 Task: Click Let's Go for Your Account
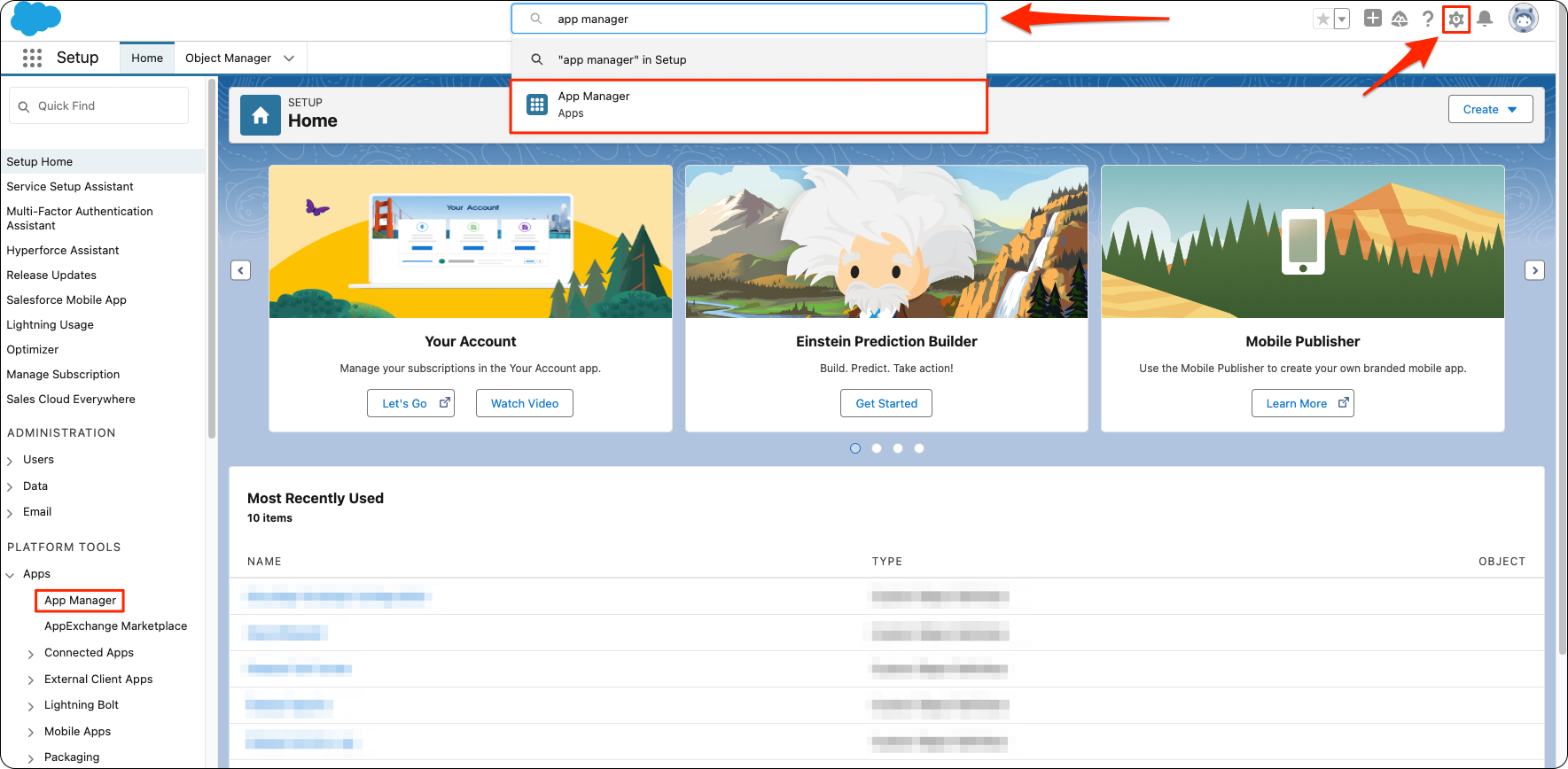coord(411,403)
